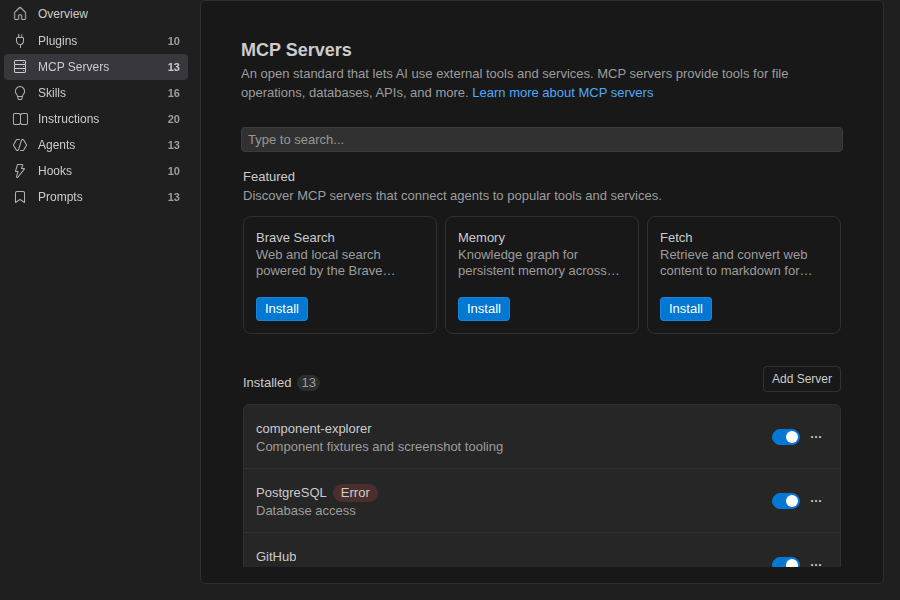The width and height of the screenshot is (900, 600).
Task: Click the Hooks lightning bolt icon
Action: (20, 171)
